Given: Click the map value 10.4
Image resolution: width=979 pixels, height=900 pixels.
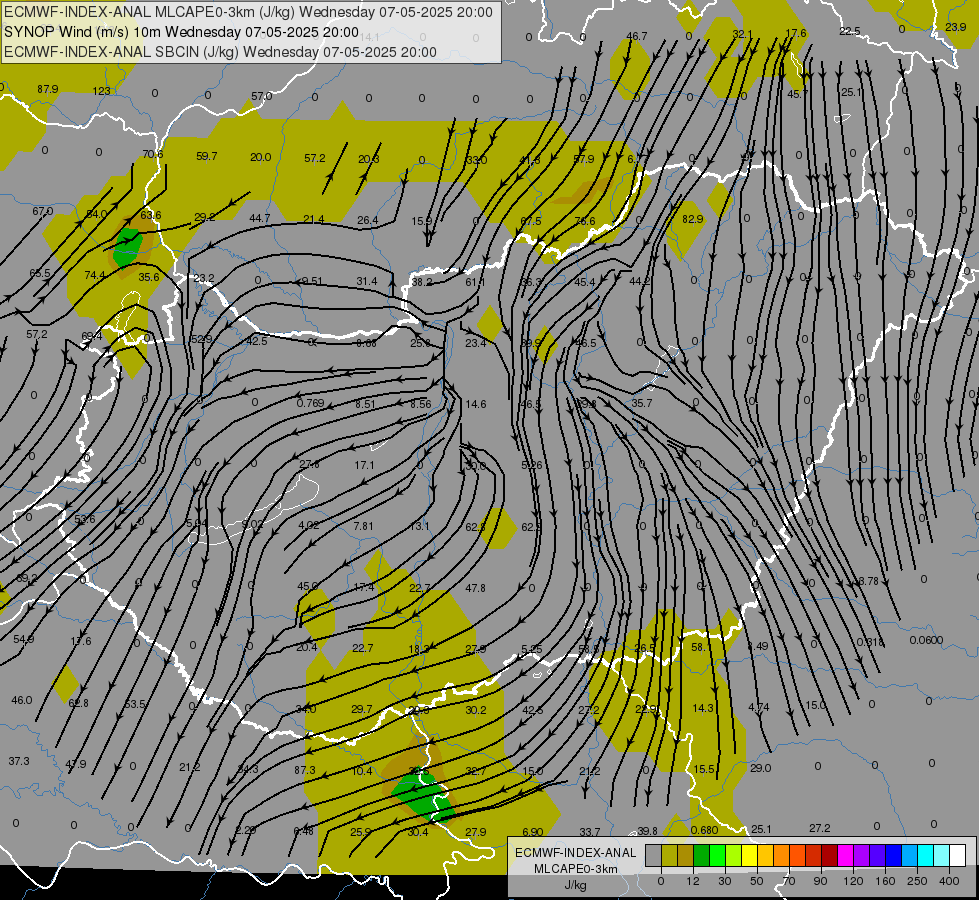Looking at the screenshot, I should 362,771.
